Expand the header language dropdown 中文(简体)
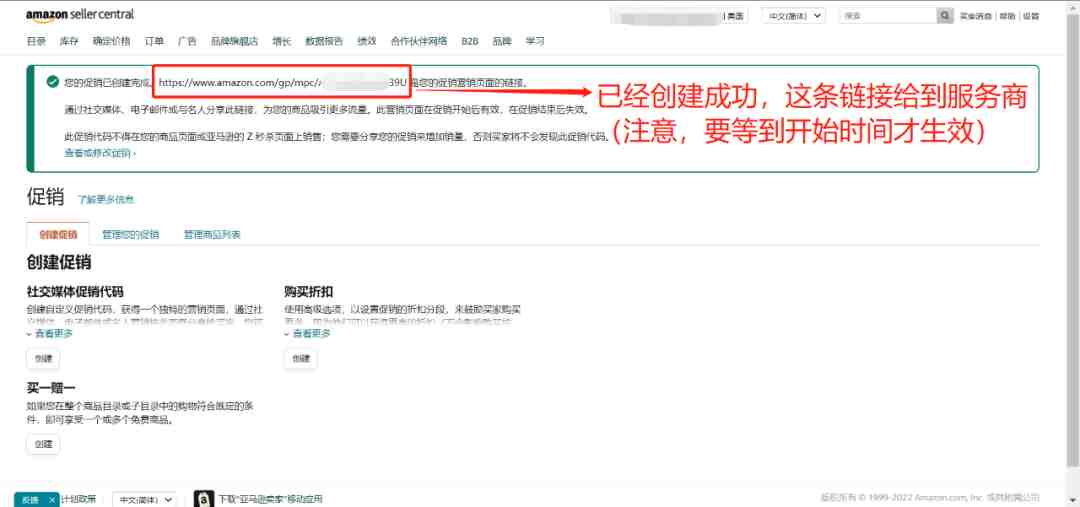The height and width of the screenshot is (507, 1080). (793, 16)
